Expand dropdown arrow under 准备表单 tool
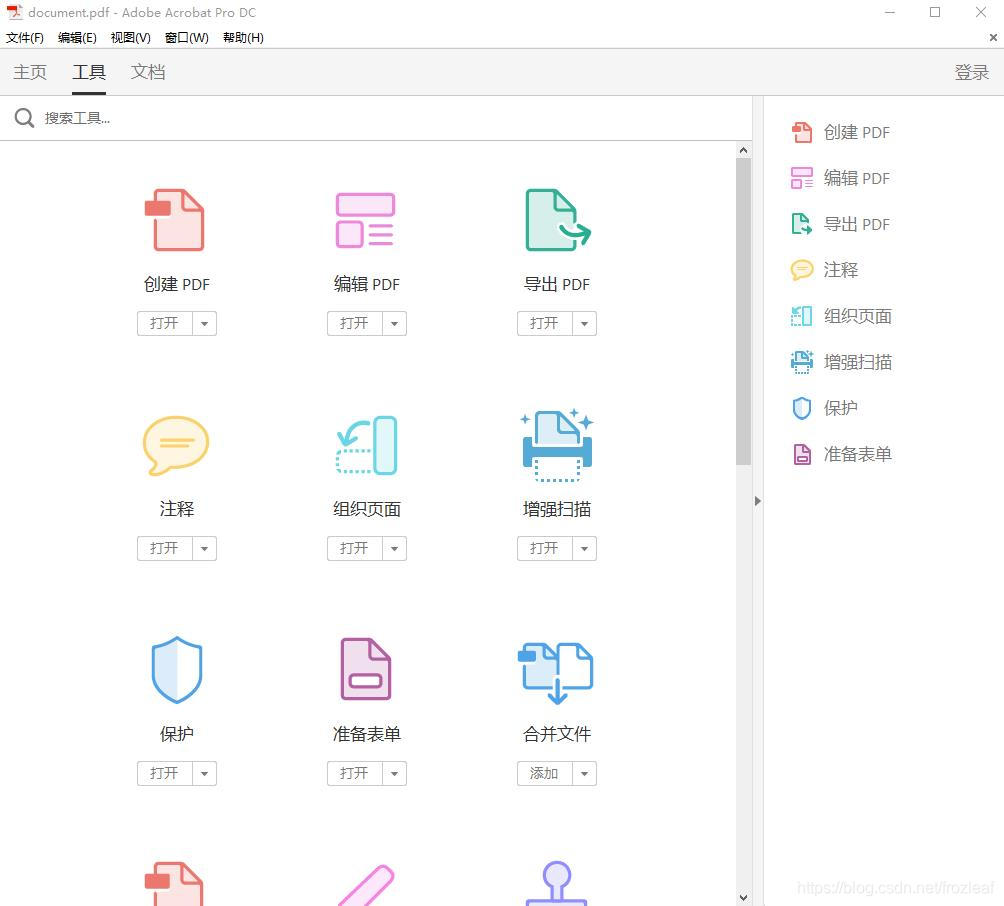Screen dimensions: 1004x906 (x=394, y=773)
